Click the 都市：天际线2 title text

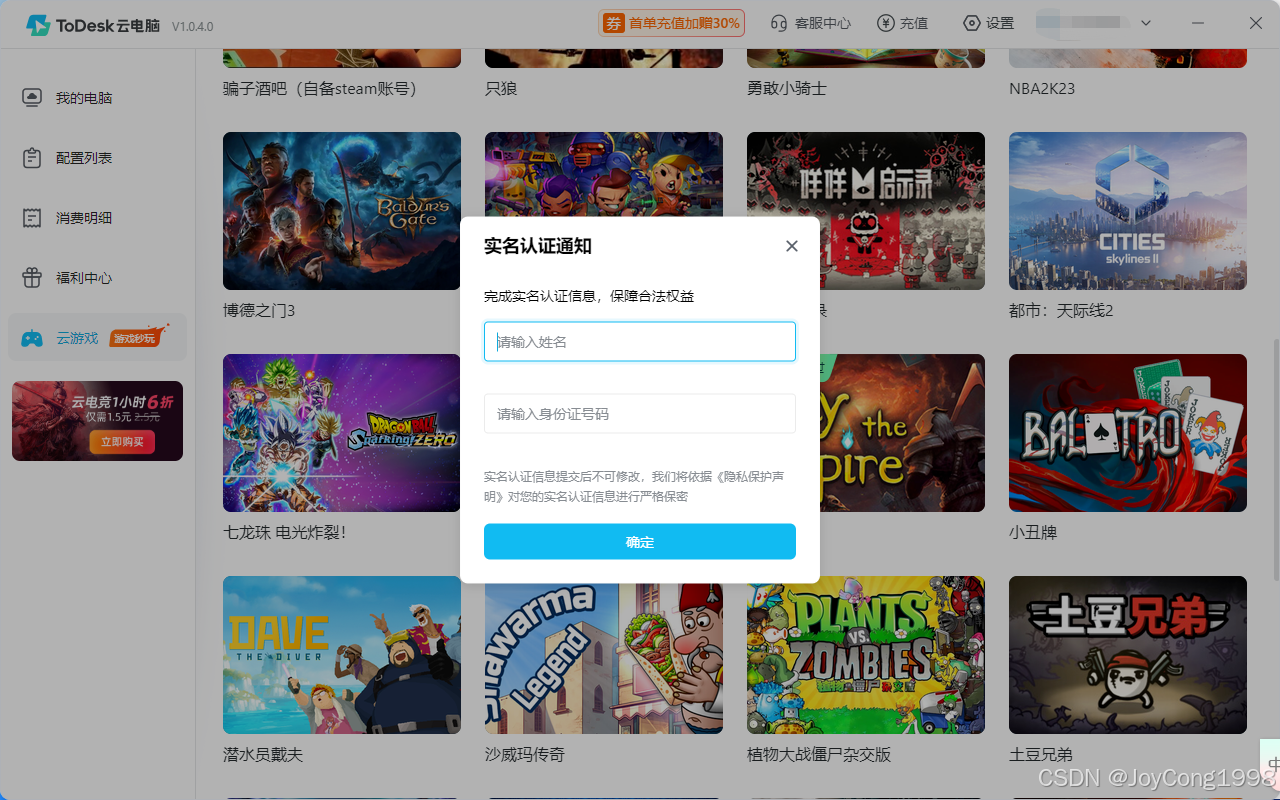click(1061, 311)
